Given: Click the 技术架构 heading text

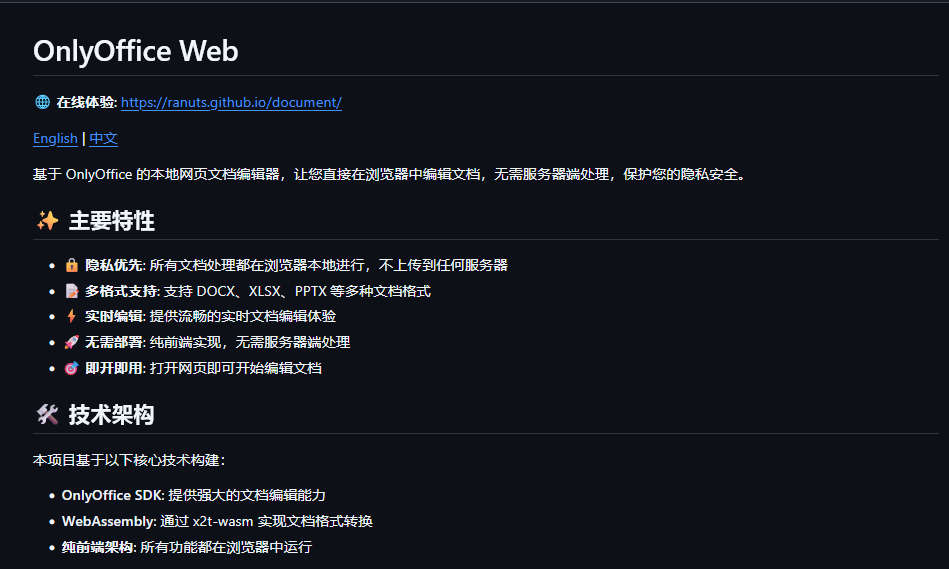Looking at the screenshot, I should coord(111,415).
